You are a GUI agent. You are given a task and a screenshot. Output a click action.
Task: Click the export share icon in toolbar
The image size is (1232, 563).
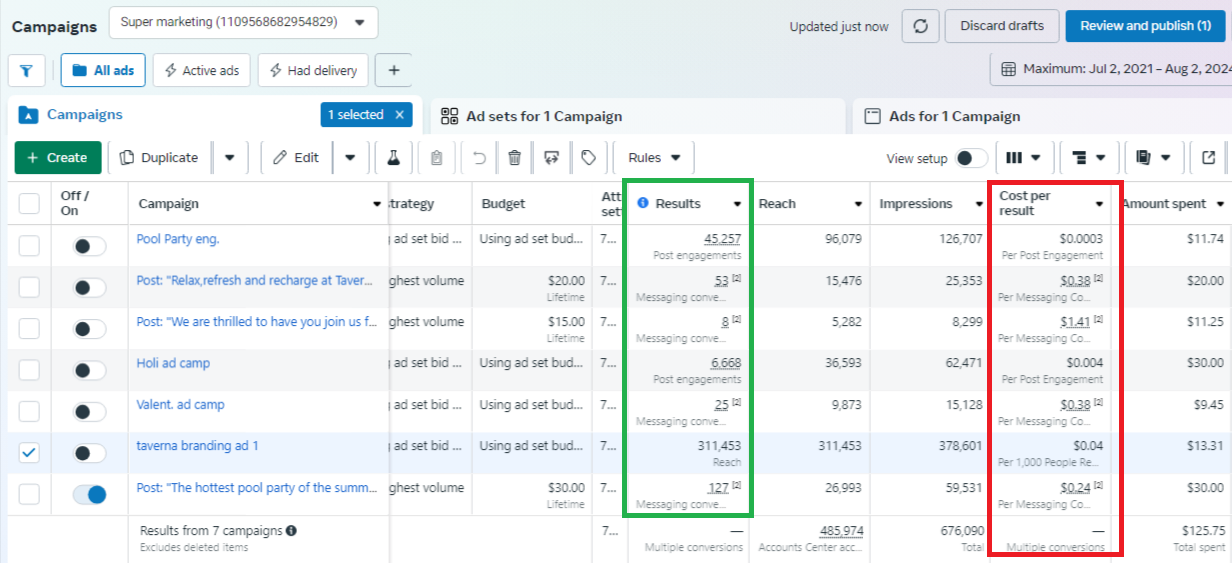1208,158
